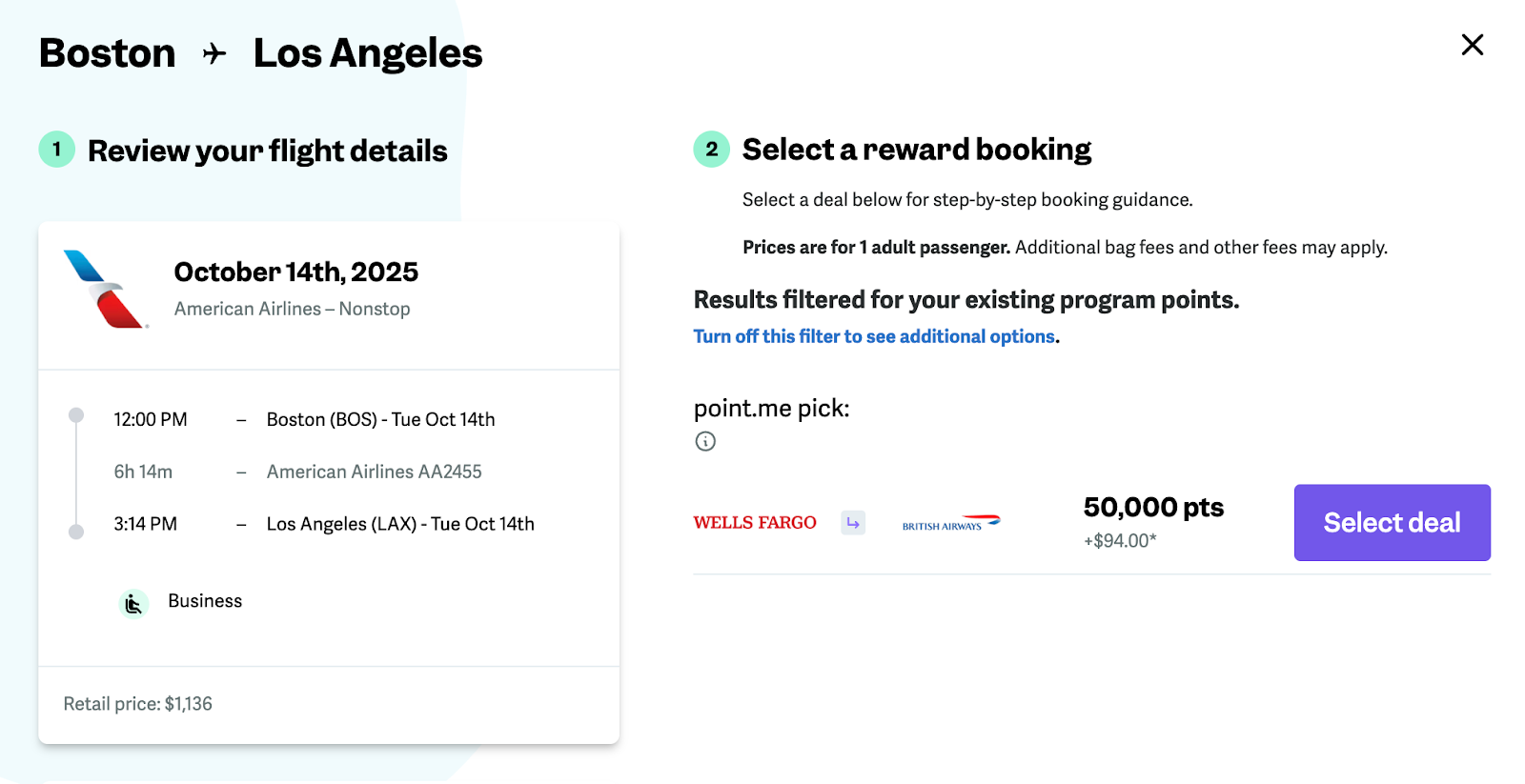Image resolution: width=1525 pixels, height=784 pixels.
Task: Close the flight details dialog
Action: coord(1472,45)
